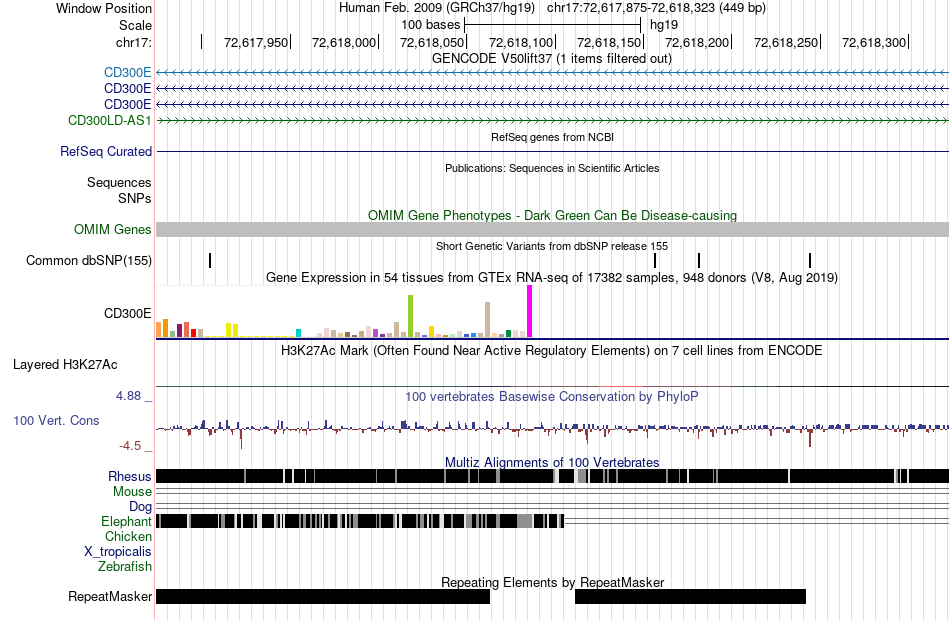950x620 pixels.
Task: Open the GTEx Gene Expression track title
Action: point(552,278)
